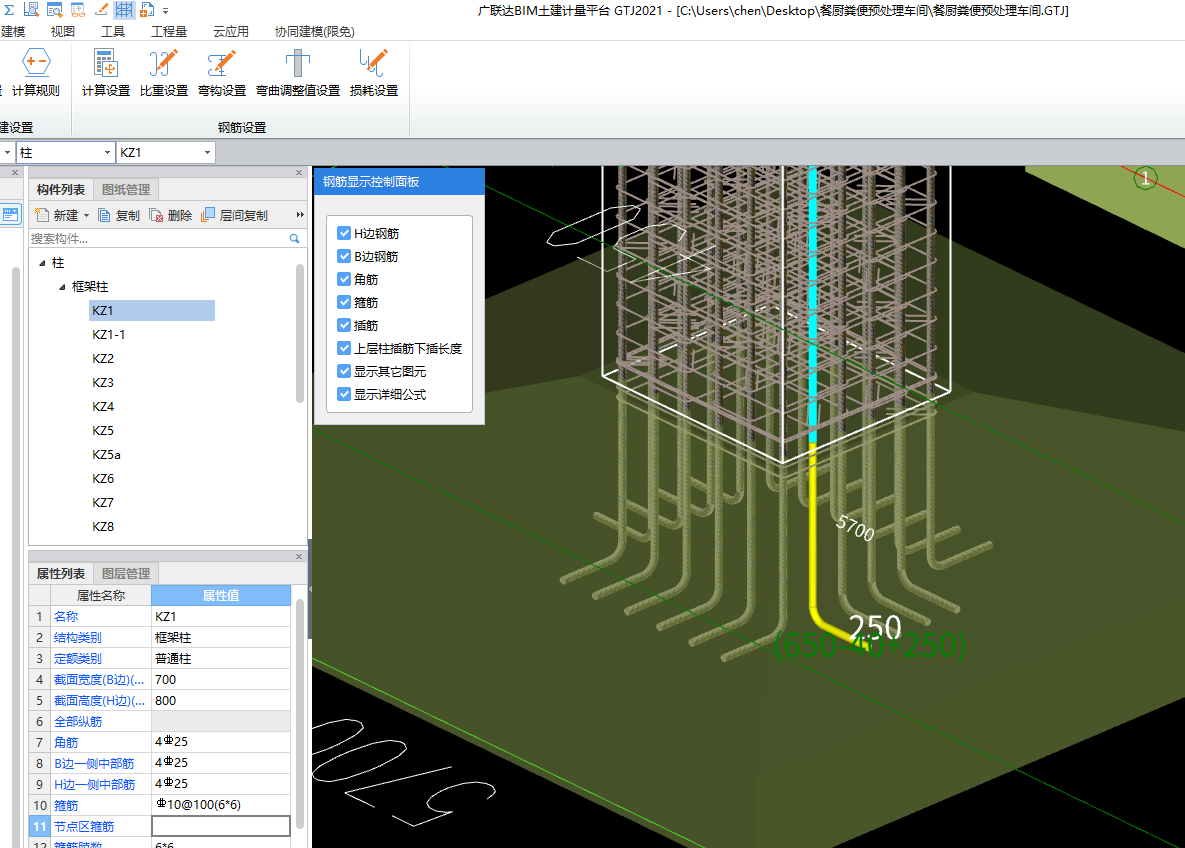This screenshot has width=1185, height=848.
Task: Close the component list panel
Action: tap(299, 172)
